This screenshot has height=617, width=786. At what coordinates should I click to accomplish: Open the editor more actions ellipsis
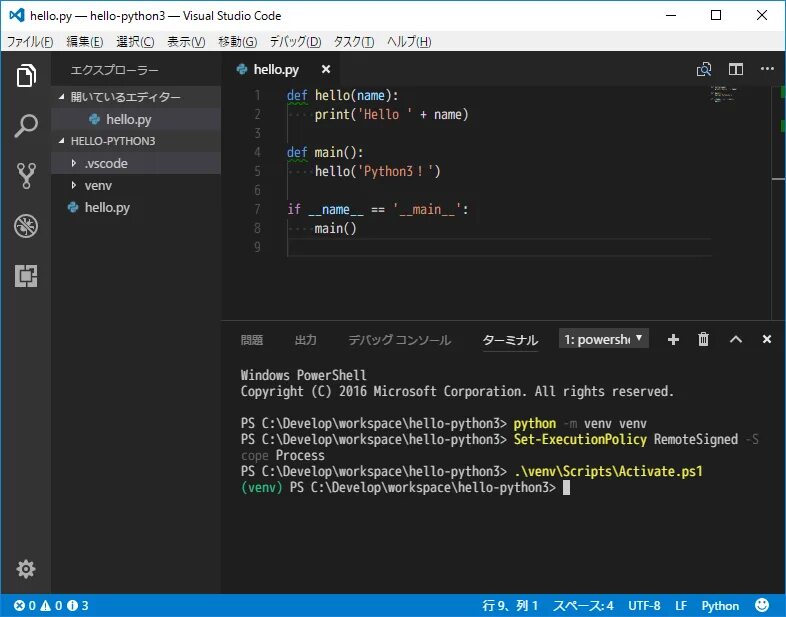(x=767, y=69)
